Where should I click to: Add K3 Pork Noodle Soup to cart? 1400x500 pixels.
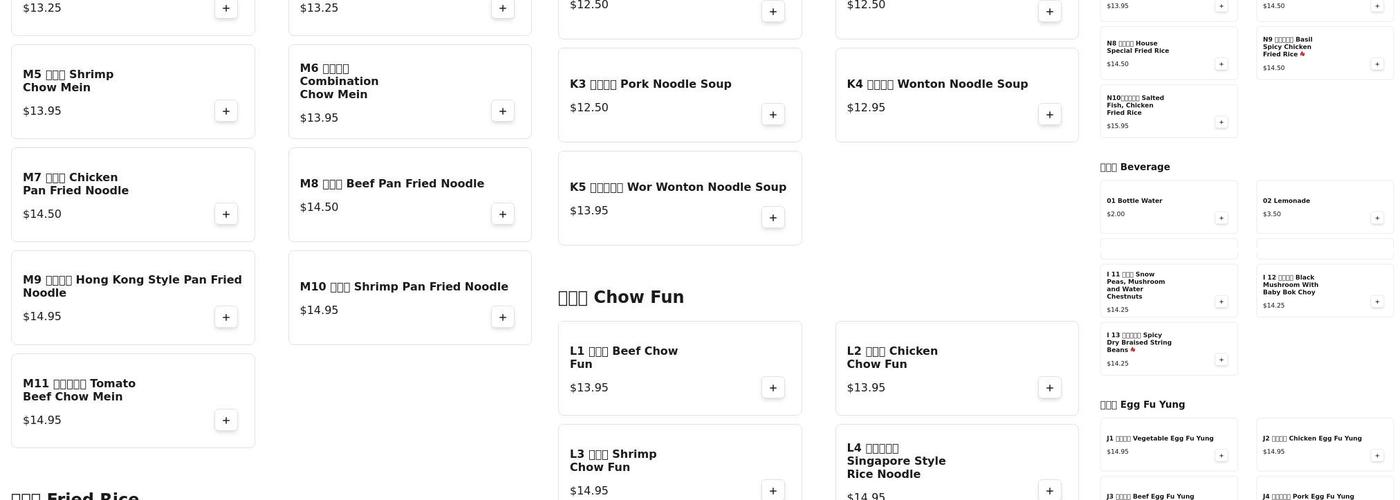coord(773,114)
